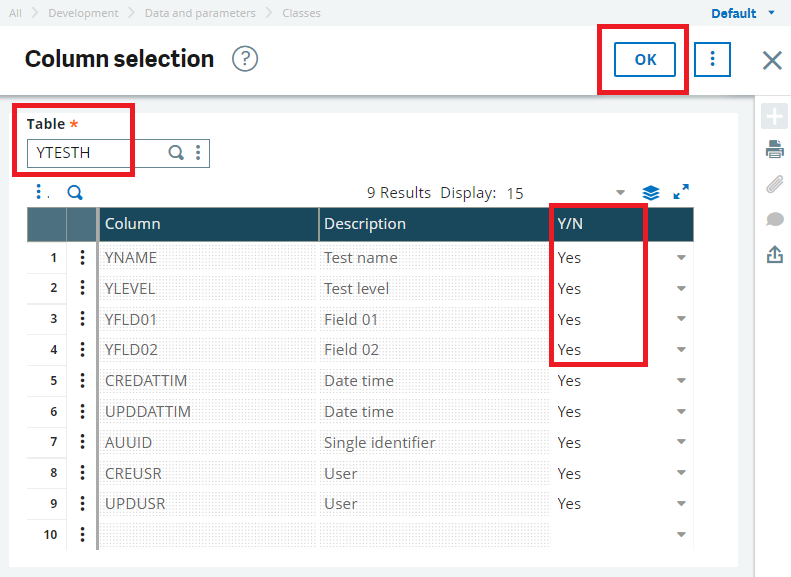791x577 pixels.
Task: Open grid search magnifier above Column header
Action: 75,193
